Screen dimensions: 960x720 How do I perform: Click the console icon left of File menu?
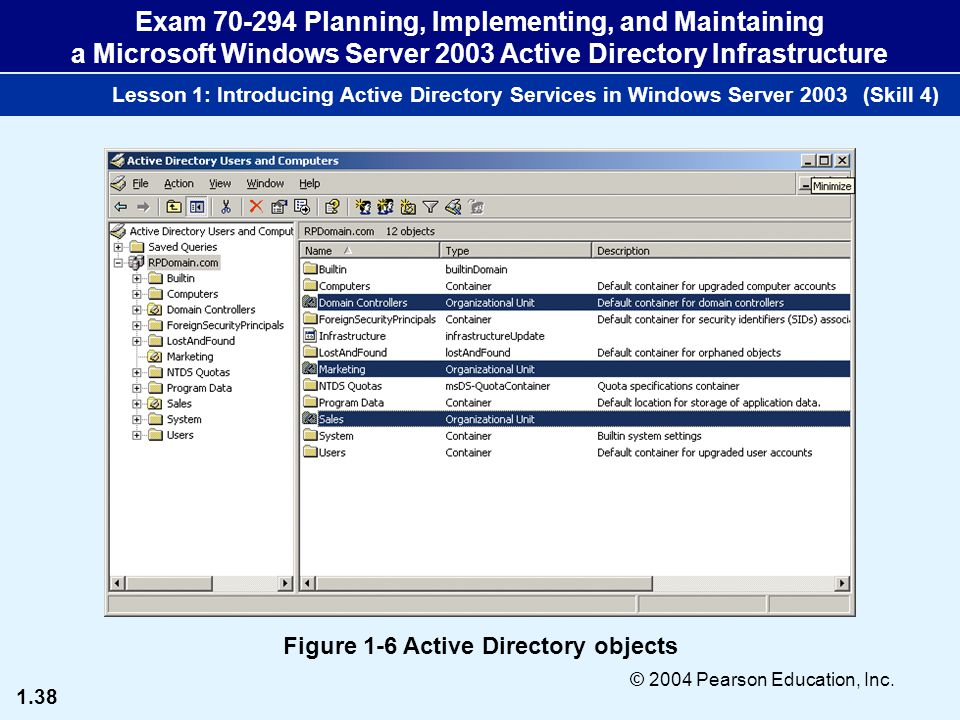[x=118, y=183]
